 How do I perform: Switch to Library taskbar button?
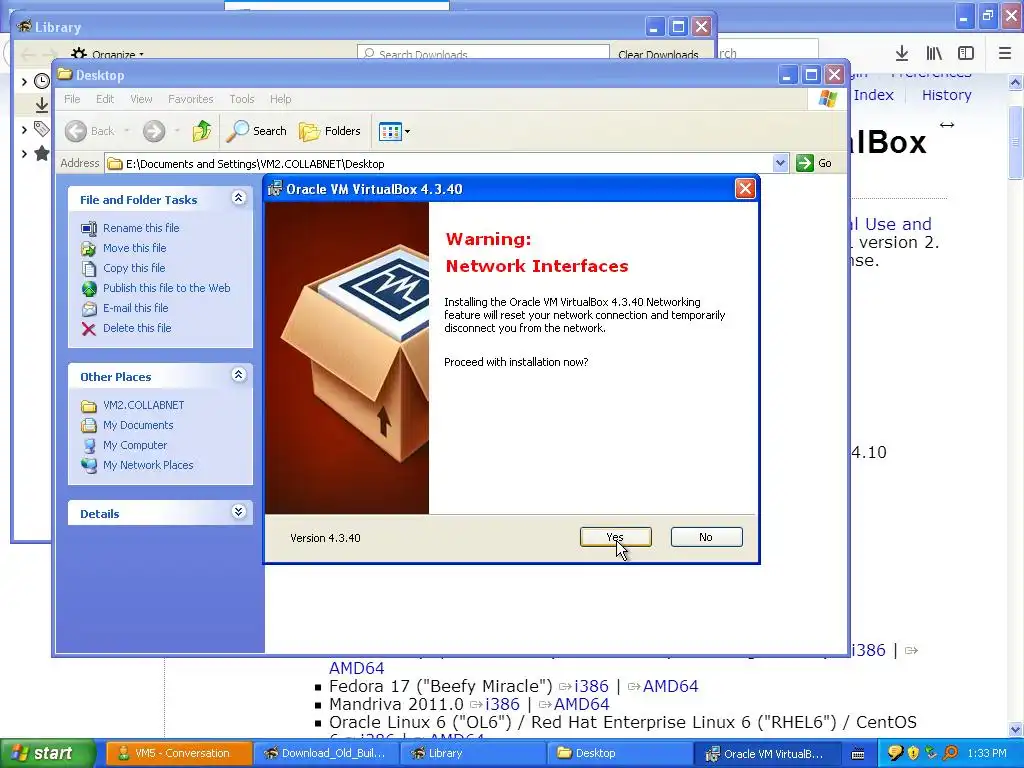click(473, 754)
